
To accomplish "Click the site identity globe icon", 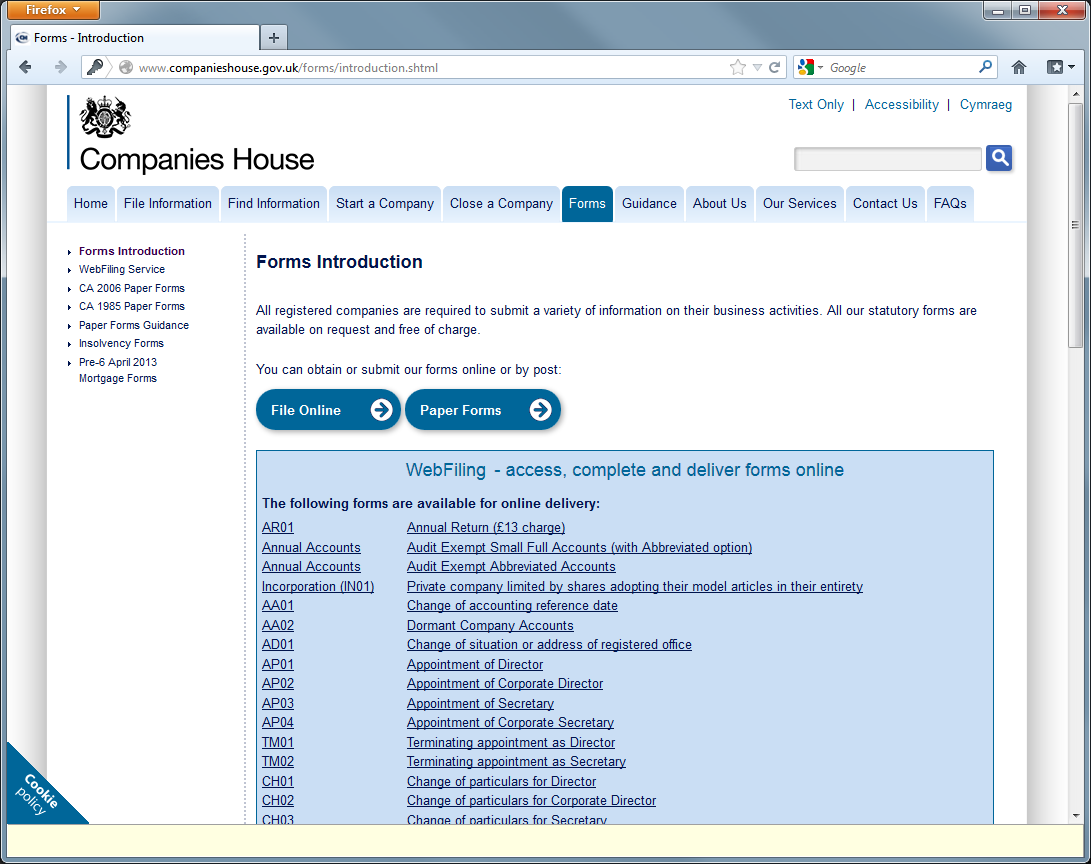I will click(x=125, y=67).
